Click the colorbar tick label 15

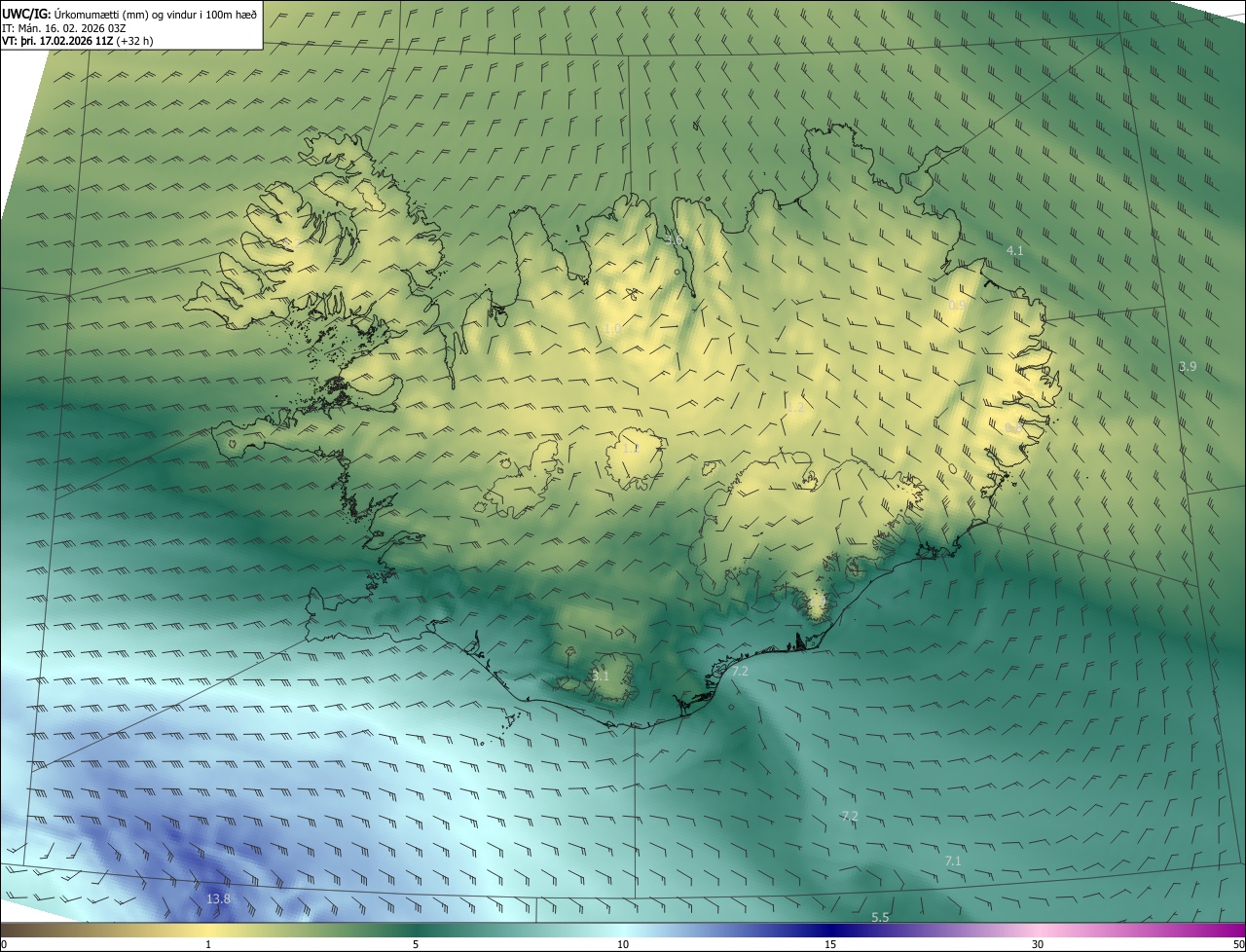(830, 945)
